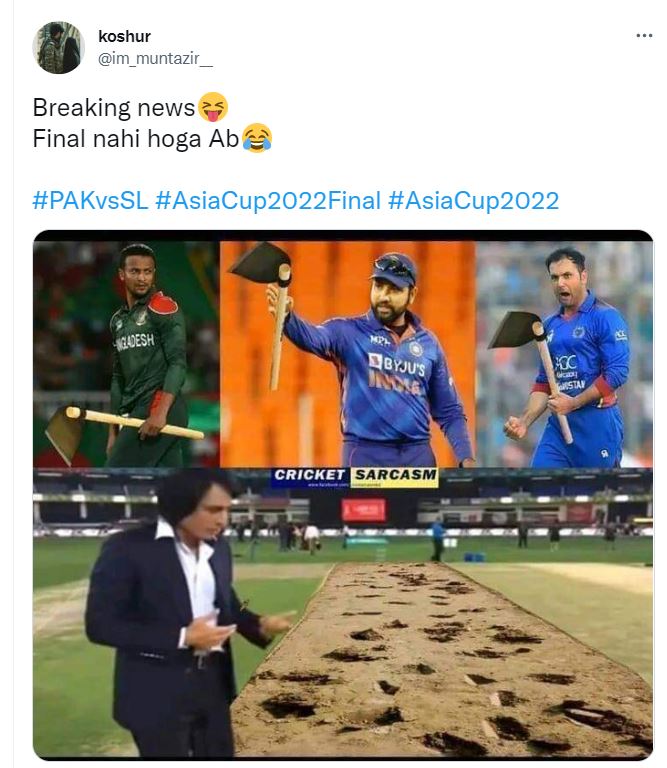
Task: Open the @im_muntazir__ handle link
Action: 155,59
